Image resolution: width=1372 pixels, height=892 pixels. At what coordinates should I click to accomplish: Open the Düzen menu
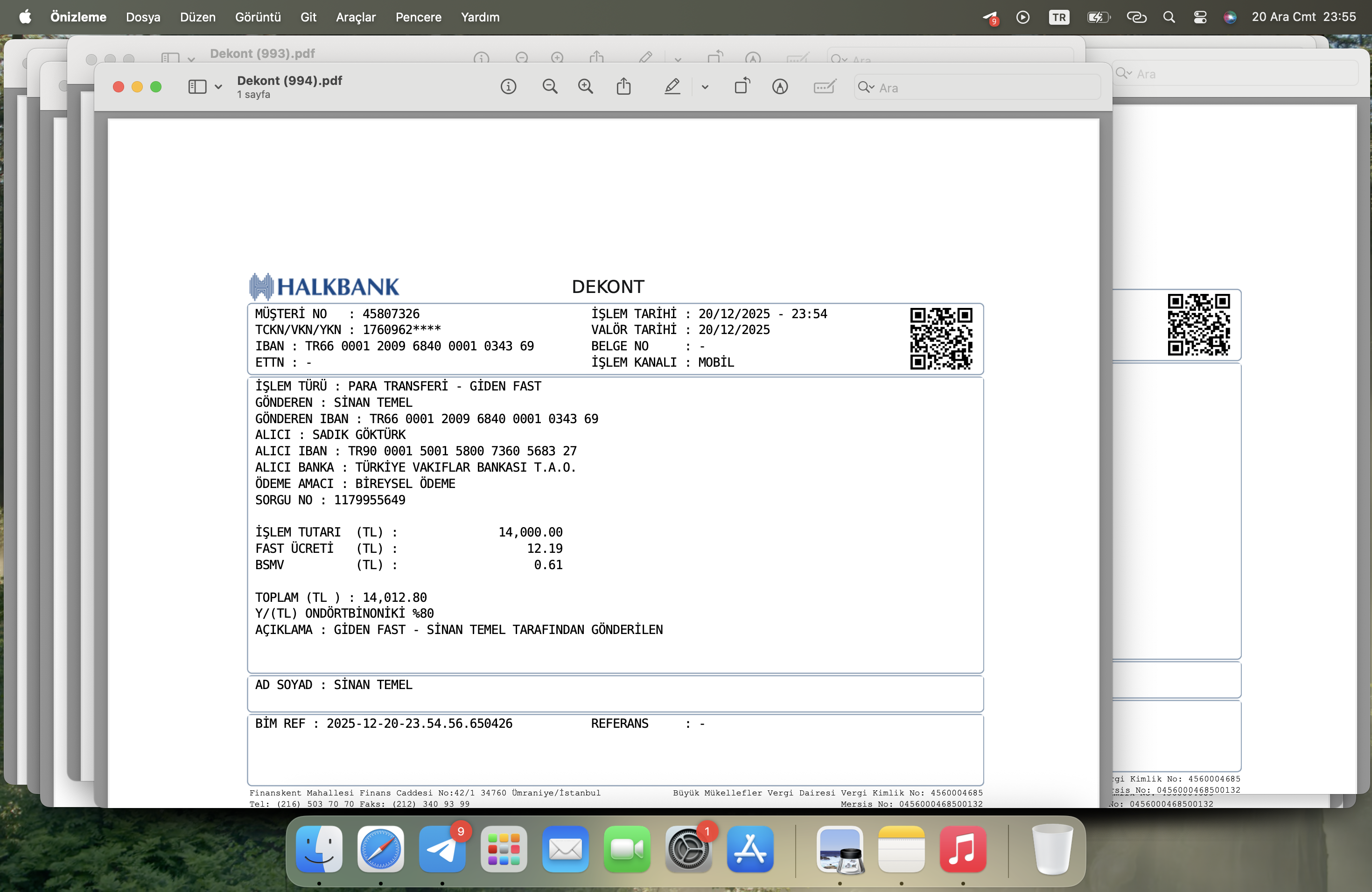198,17
